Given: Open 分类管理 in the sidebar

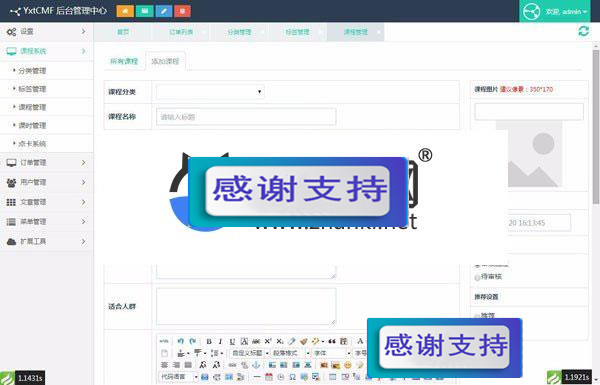Looking at the screenshot, I should pyautogui.click(x=32, y=71).
